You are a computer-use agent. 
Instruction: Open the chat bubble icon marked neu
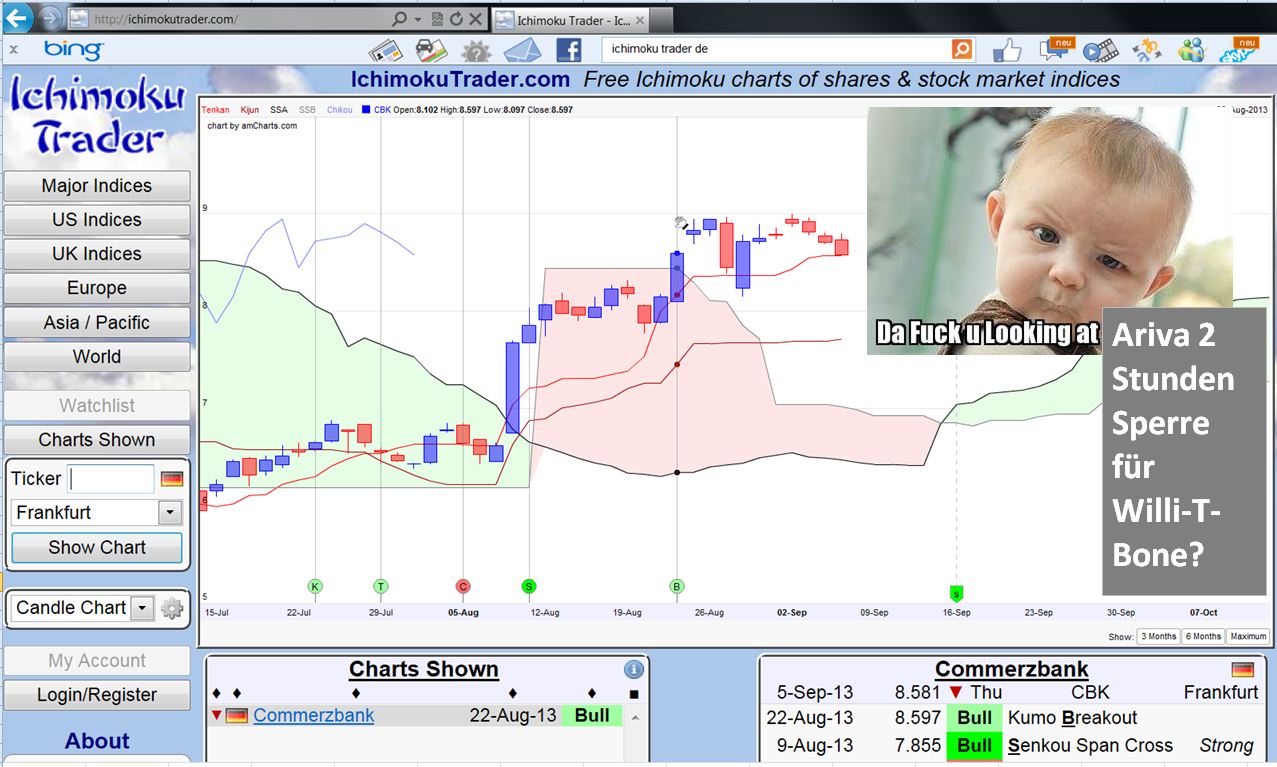click(x=1056, y=49)
